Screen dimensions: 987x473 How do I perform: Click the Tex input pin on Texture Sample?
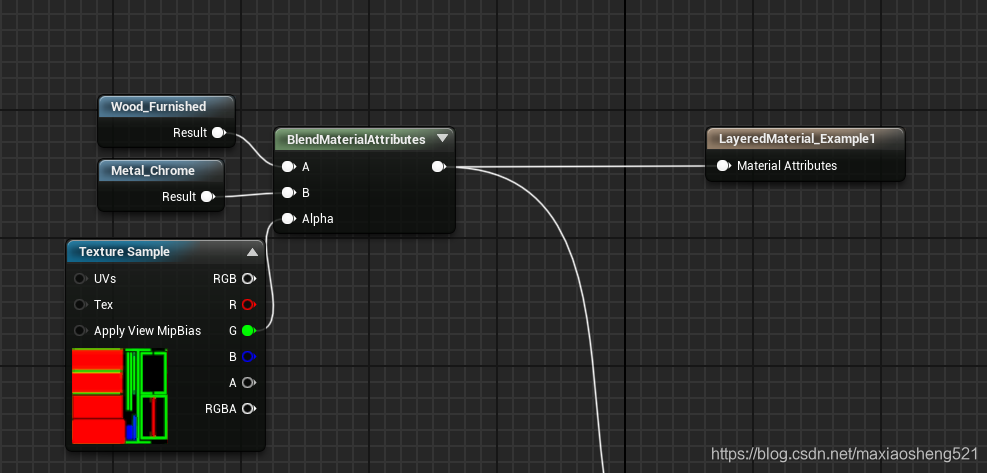[x=81, y=305]
